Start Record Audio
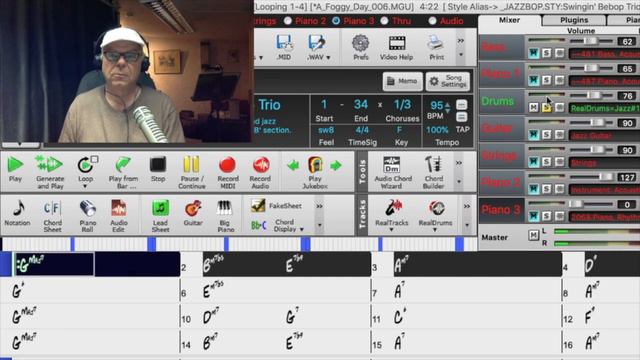Viewport: 640px width, 360px height. tap(260, 172)
